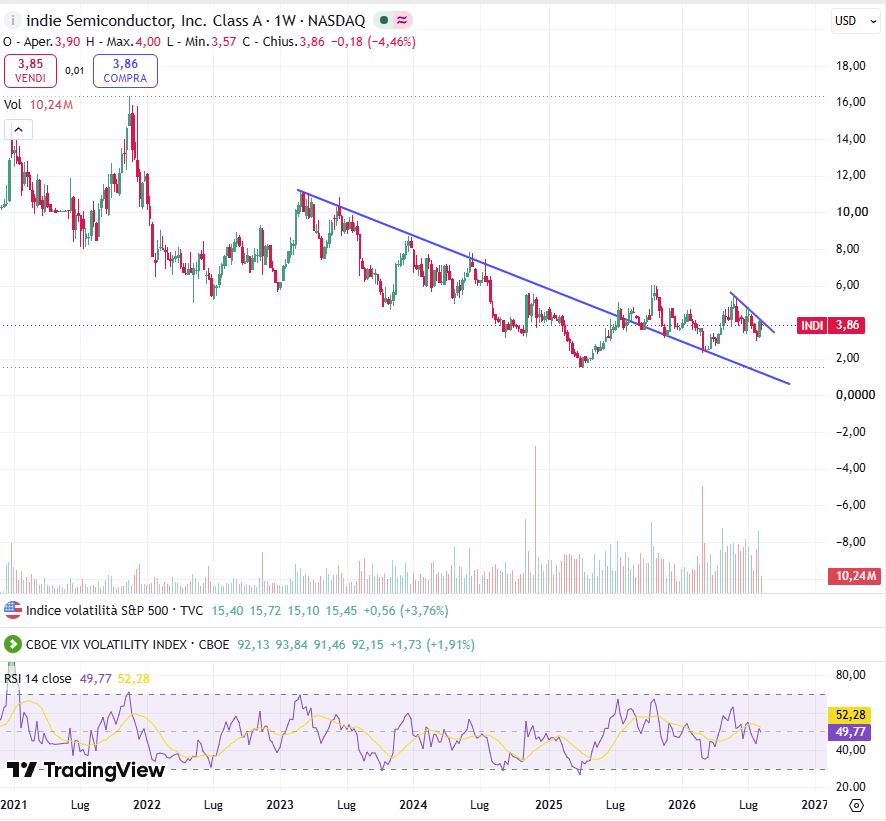Collapse the indicator legend with the chevron
Image resolution: width=886 pixels, height=821 pixels.
pyautogui.click(x=18, y=130)
